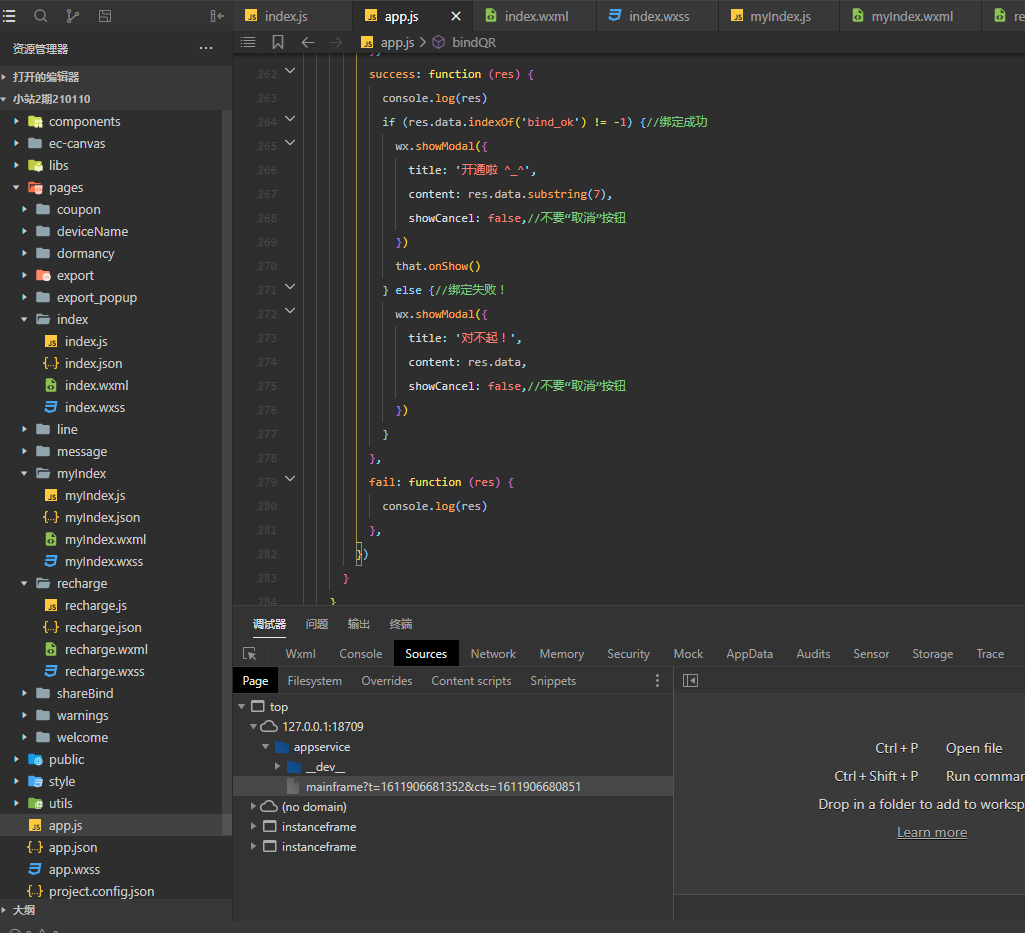
Task: Fold code at line 279
Action: pos(290,479)
